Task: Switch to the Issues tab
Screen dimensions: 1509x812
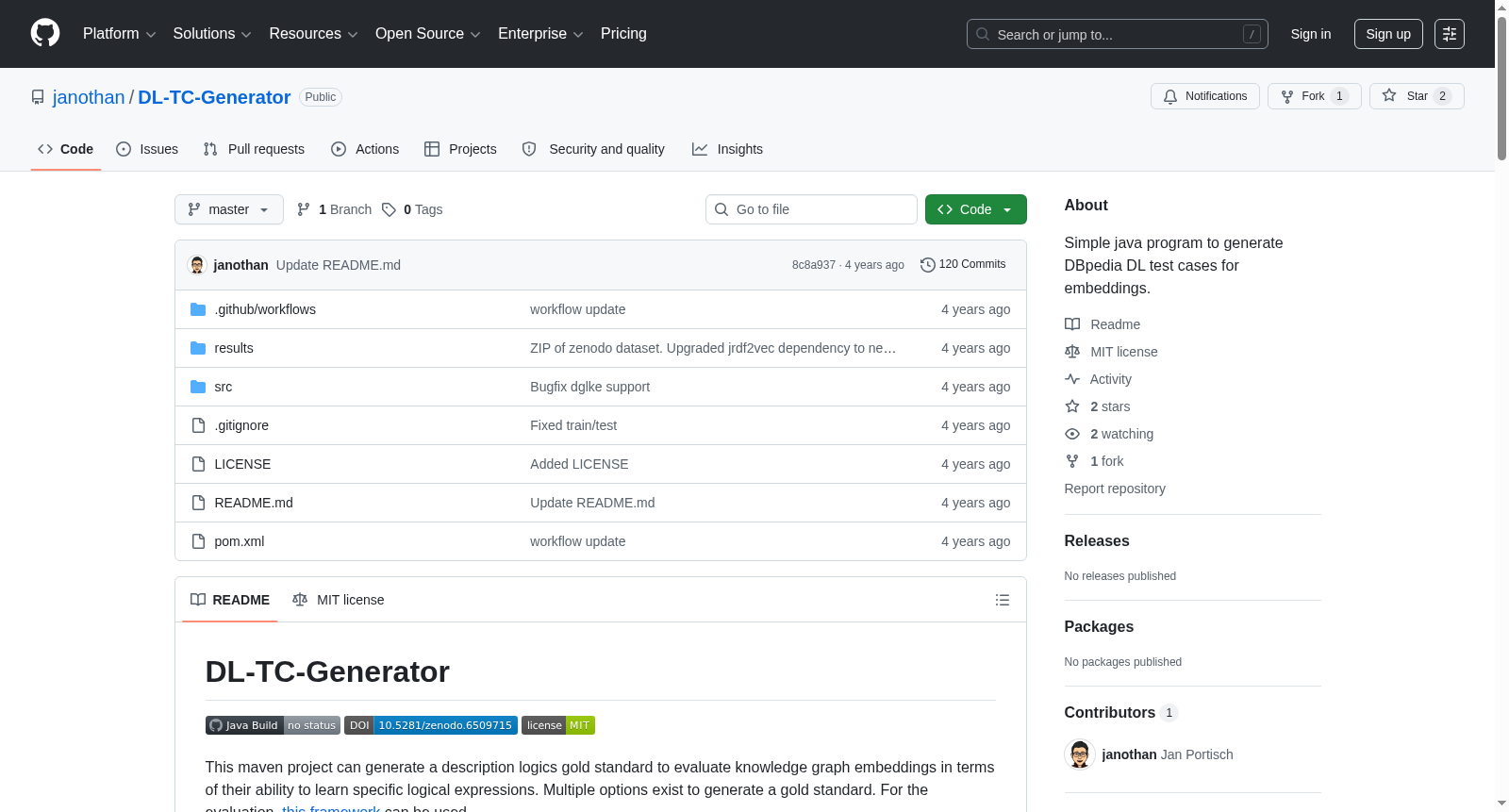Action: 147,149
